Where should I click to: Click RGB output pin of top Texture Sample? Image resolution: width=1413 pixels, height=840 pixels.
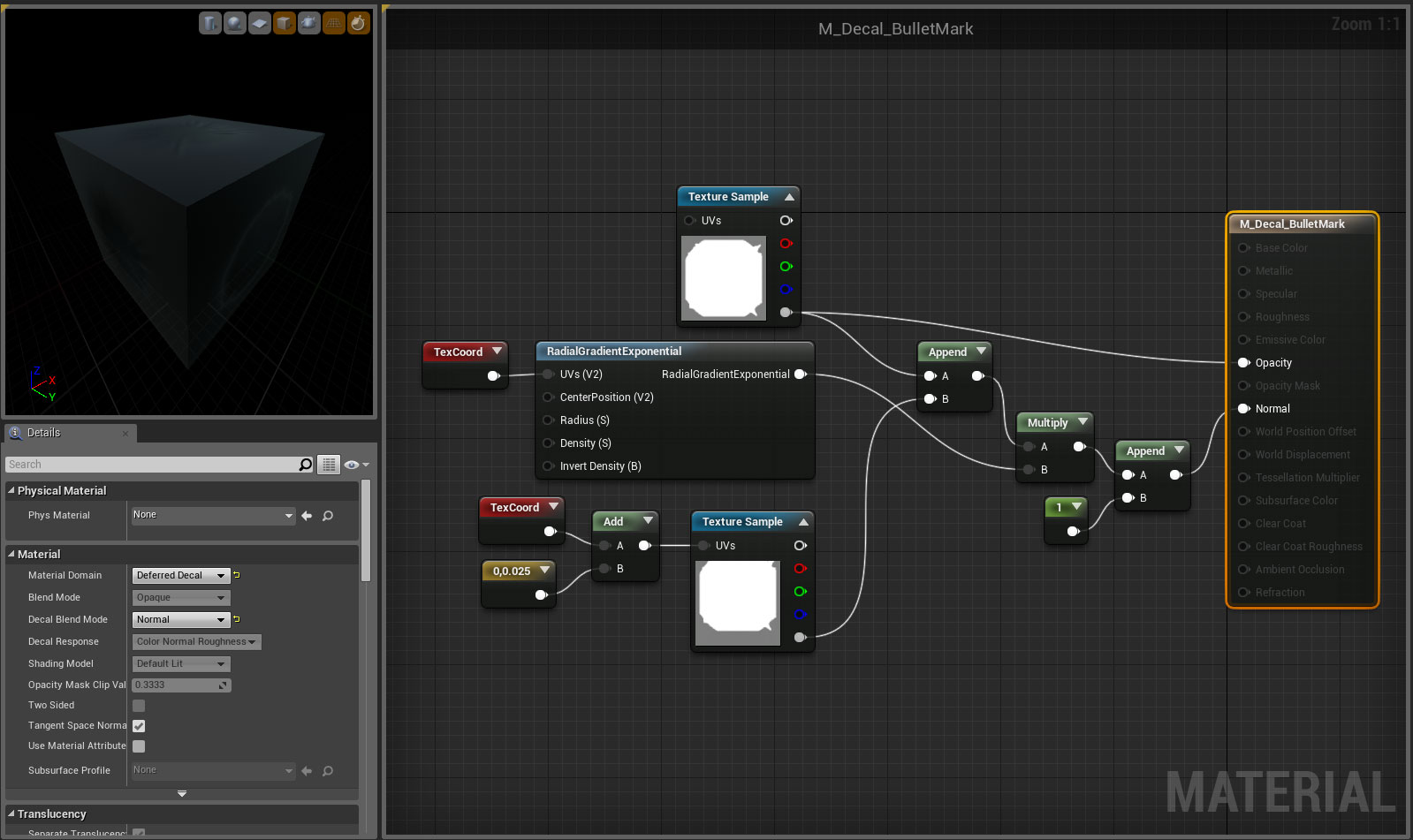pos(786,221)
